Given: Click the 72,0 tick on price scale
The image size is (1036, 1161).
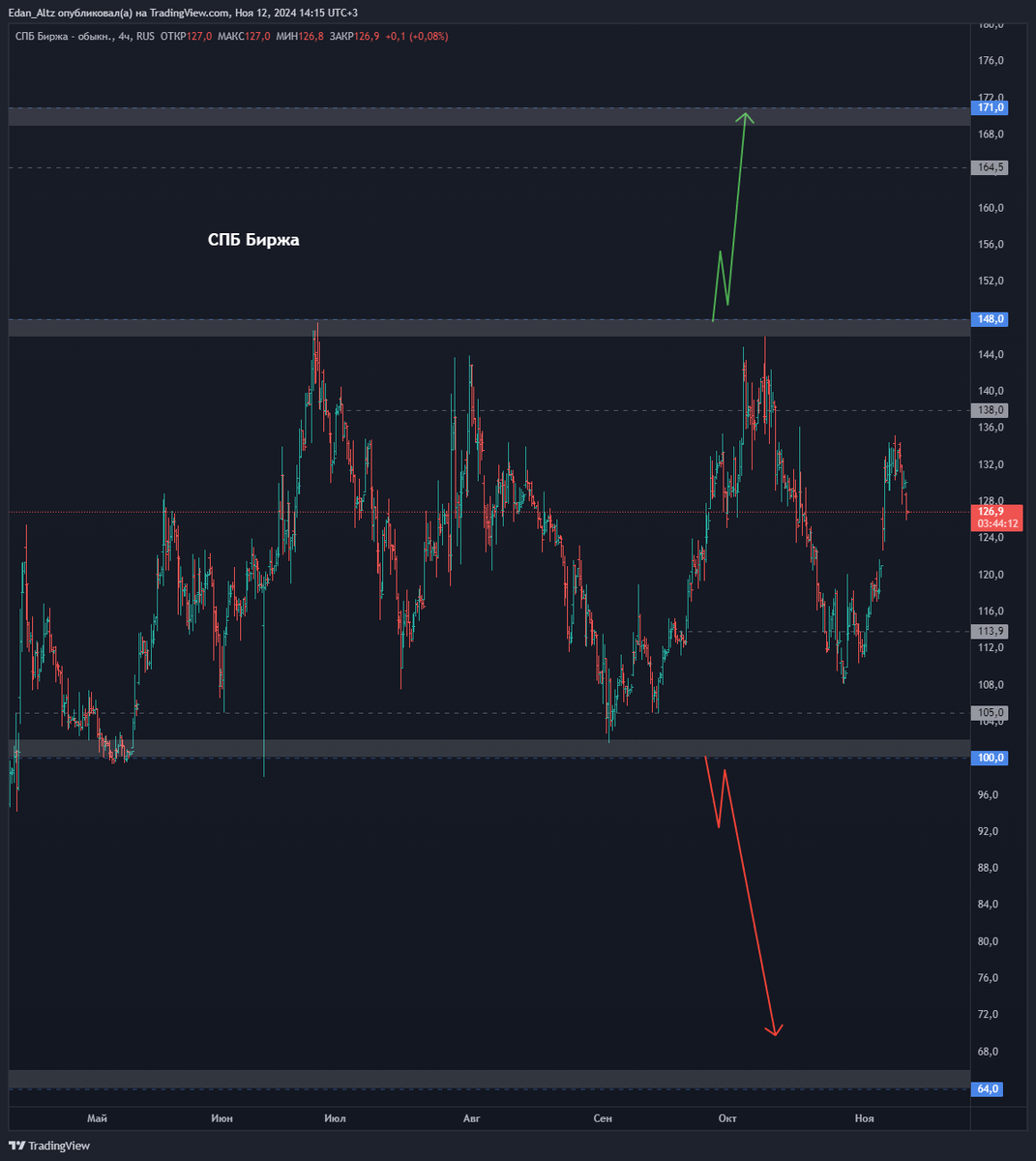Looking at the screenshot, I should tap(990, 1015).
